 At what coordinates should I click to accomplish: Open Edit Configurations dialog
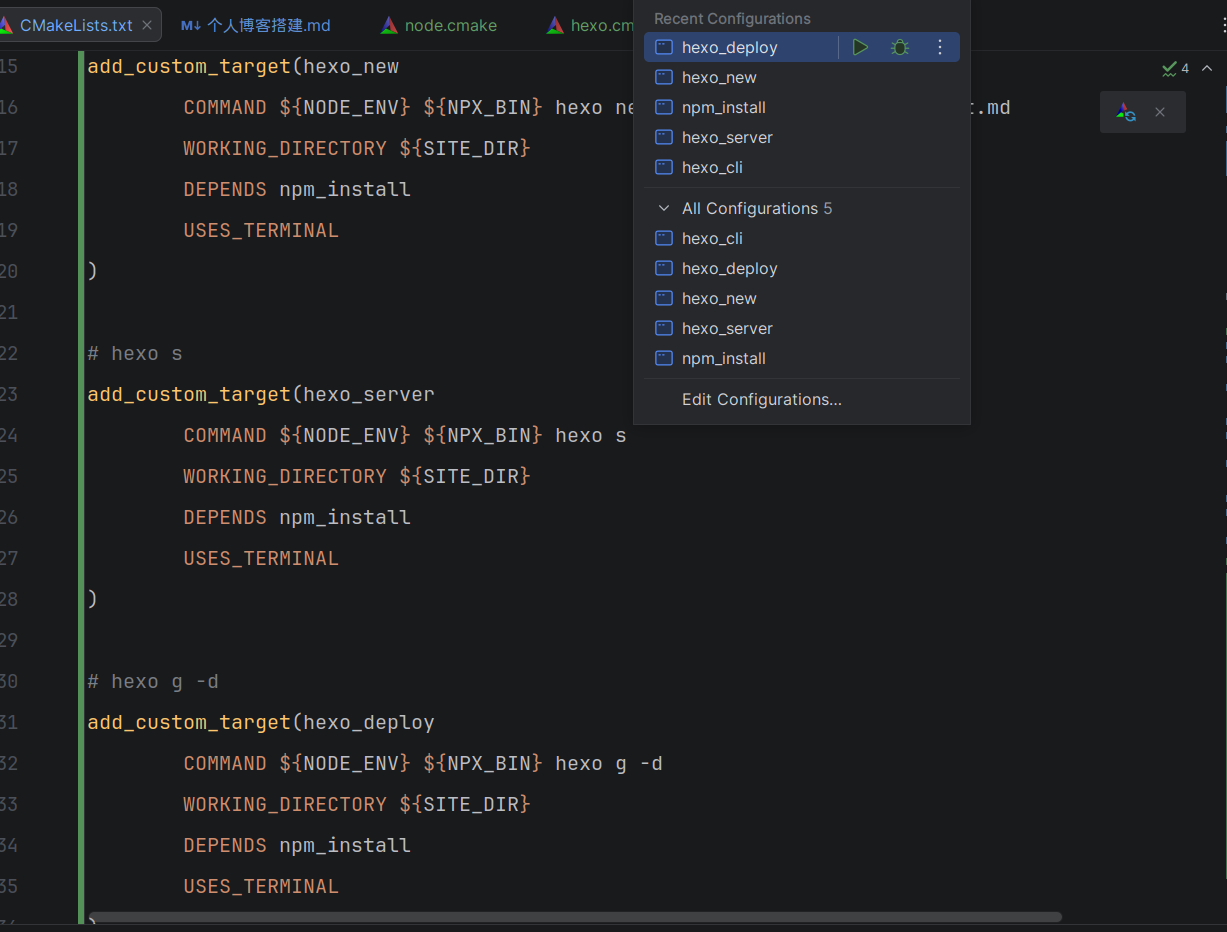tap(761, 399)
